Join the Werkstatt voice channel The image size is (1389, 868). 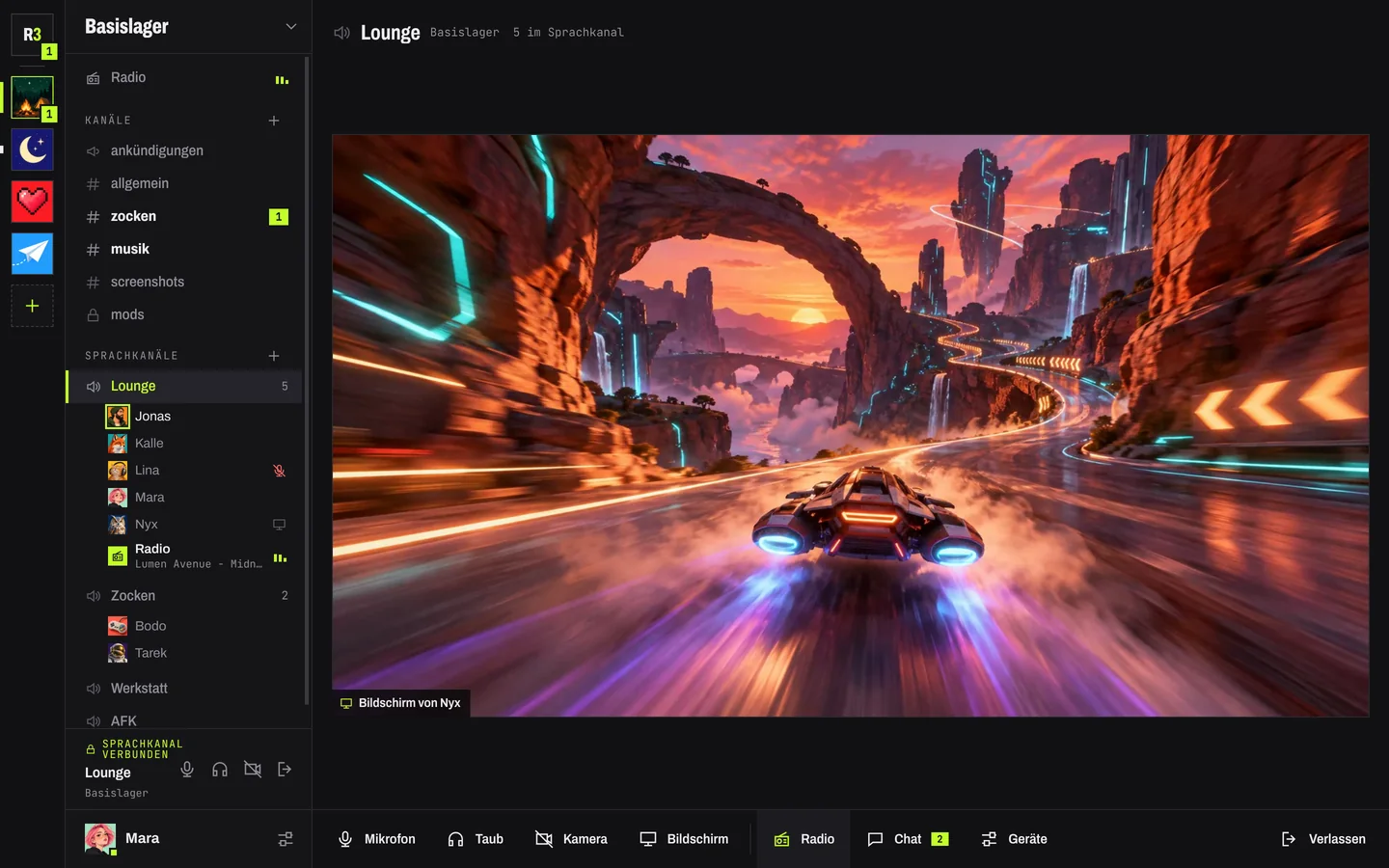[184, 689]
